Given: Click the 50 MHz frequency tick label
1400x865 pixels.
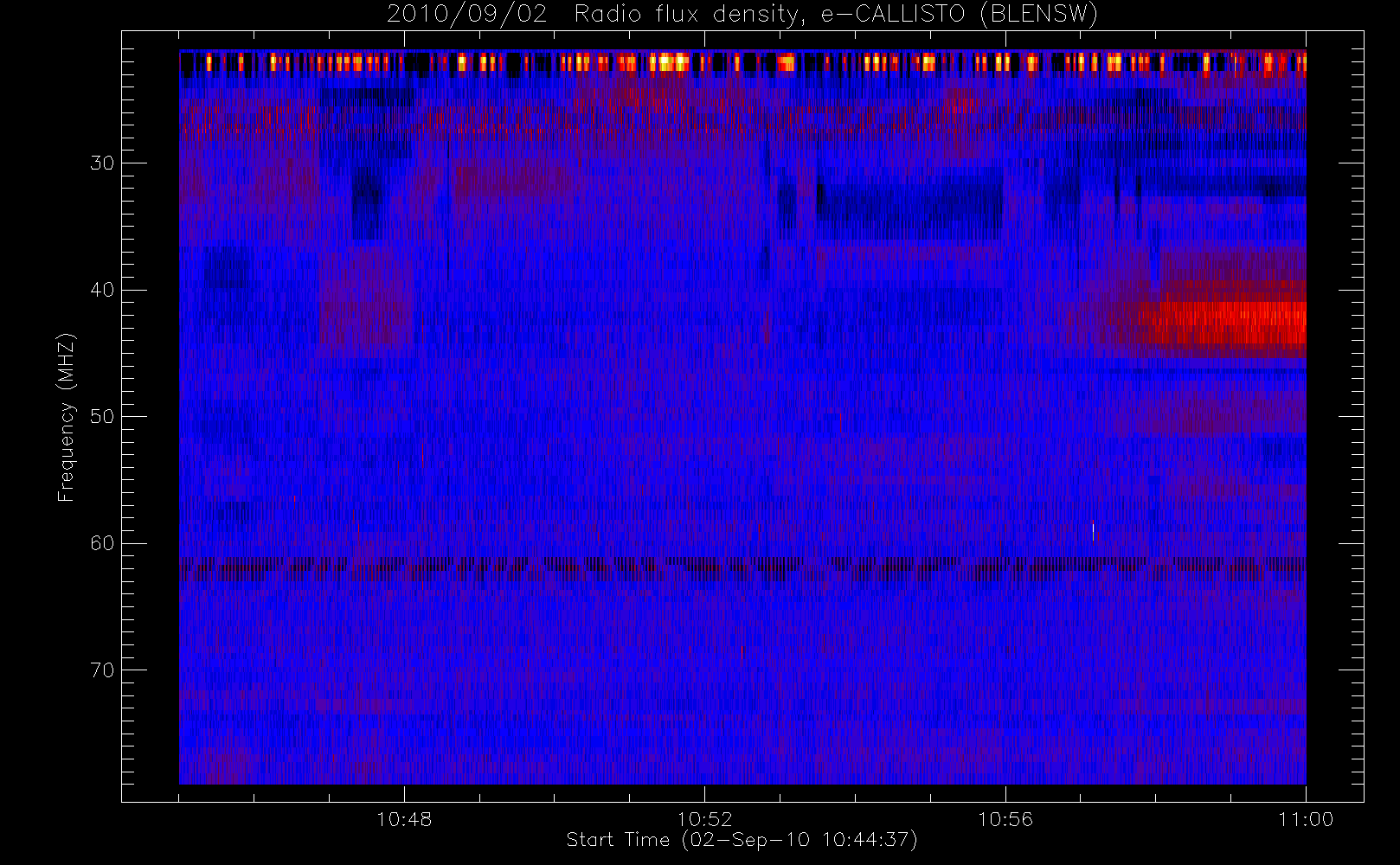Looking at the screenshot, I should click(102, 416).
